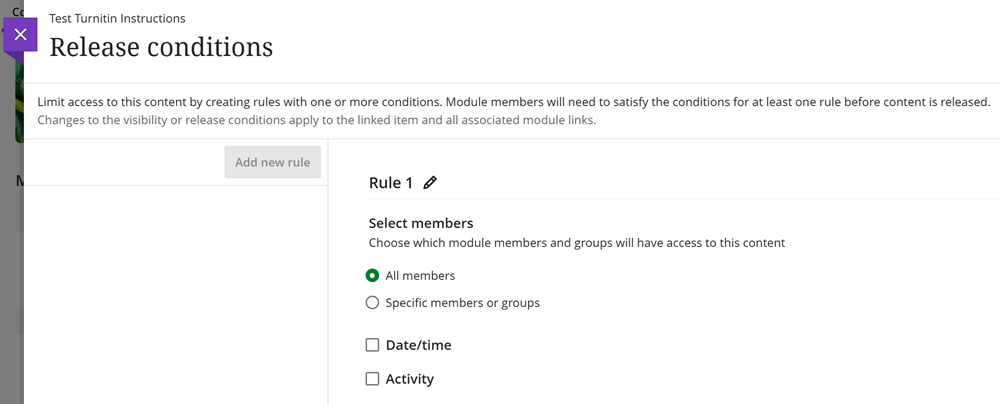Click the Activity condition label

coord(409,379)
